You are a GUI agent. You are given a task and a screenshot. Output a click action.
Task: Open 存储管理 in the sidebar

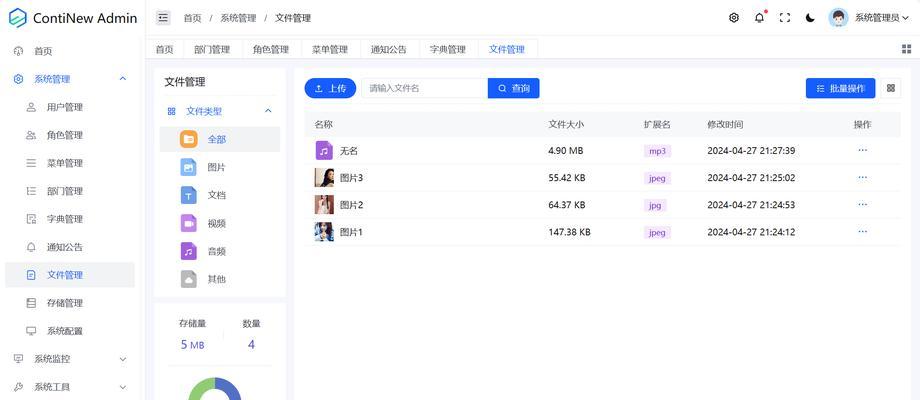[70, 303]
